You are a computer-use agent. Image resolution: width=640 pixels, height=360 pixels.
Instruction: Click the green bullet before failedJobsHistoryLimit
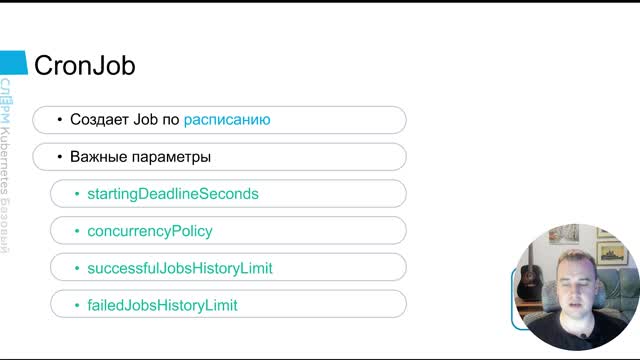(x=77, y=305)
